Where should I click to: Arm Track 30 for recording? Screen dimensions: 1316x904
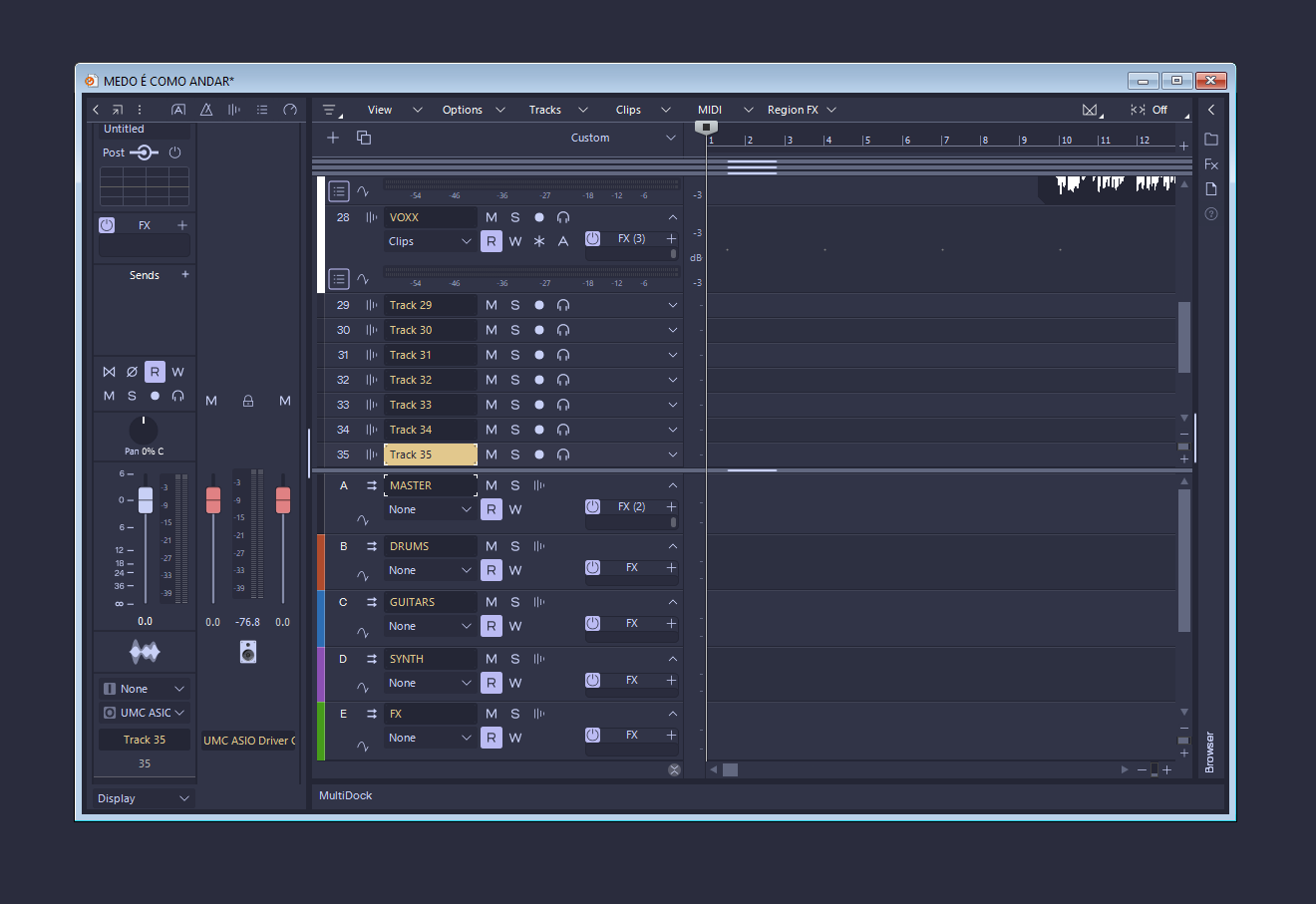539,330
